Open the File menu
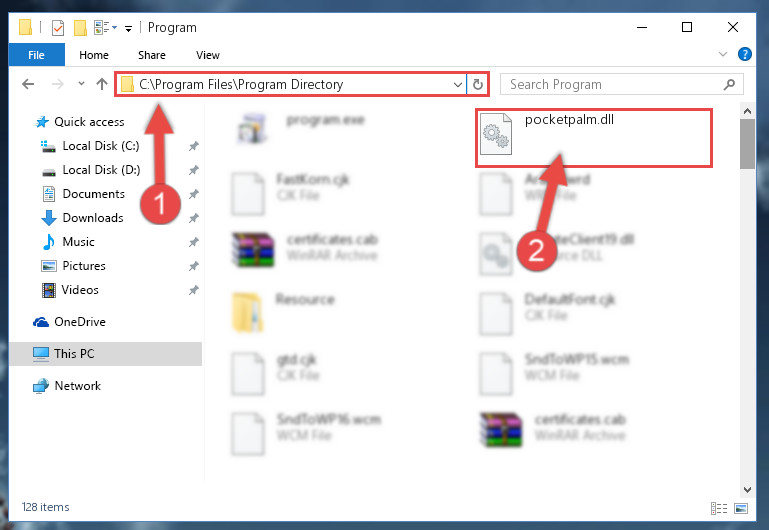The width and height of the screenshot is (769, 530). (36, 54)
